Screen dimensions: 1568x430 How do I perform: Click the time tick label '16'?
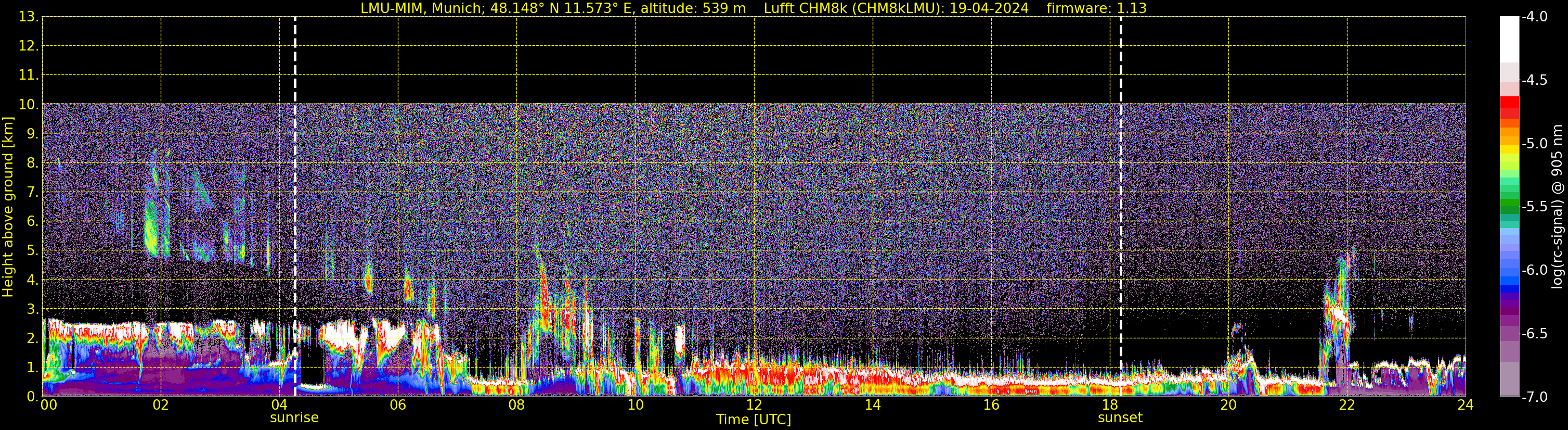pyautogui.click(x=991, y=405)
